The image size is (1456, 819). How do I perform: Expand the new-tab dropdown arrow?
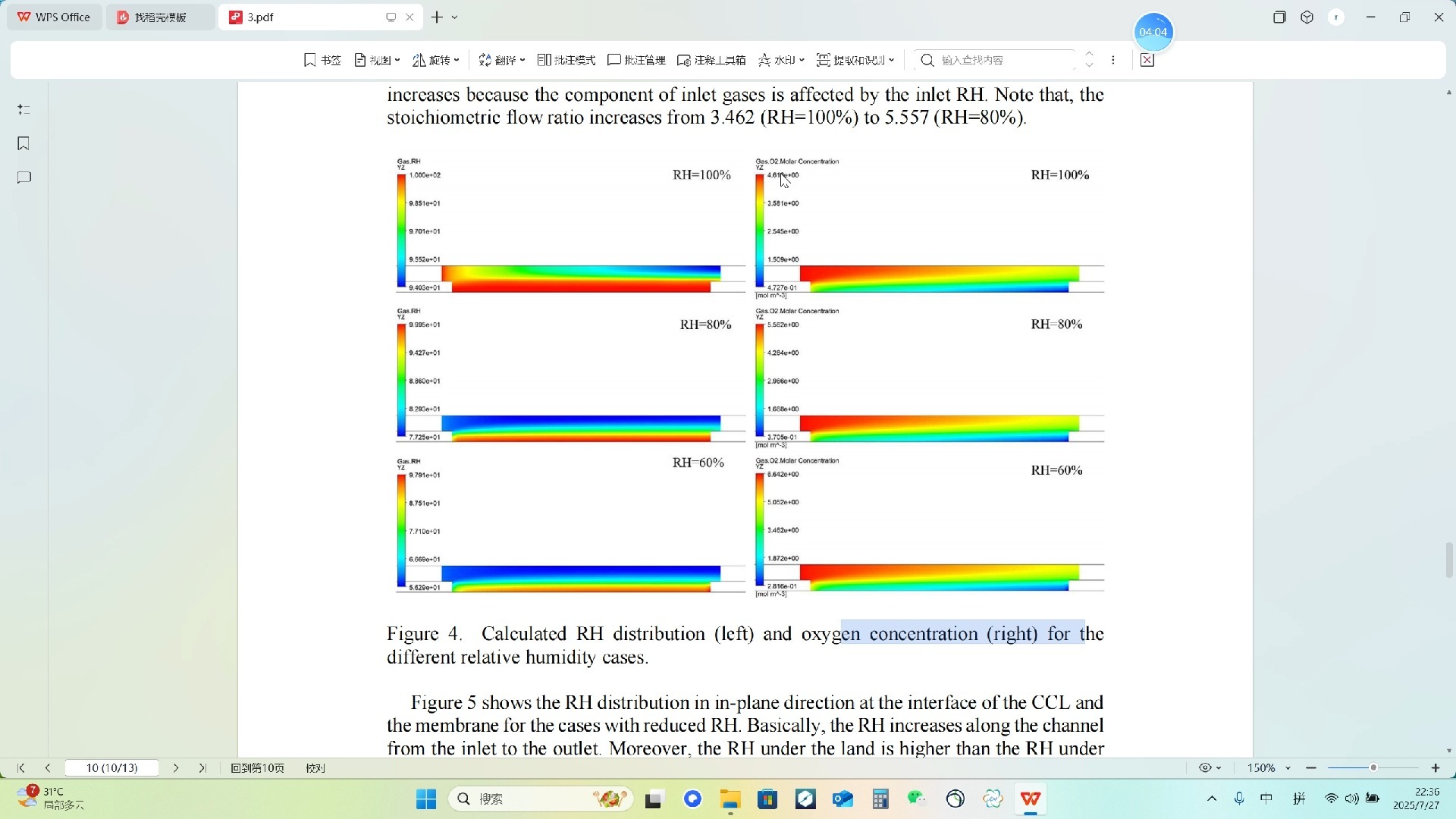[x=455, y=17]
